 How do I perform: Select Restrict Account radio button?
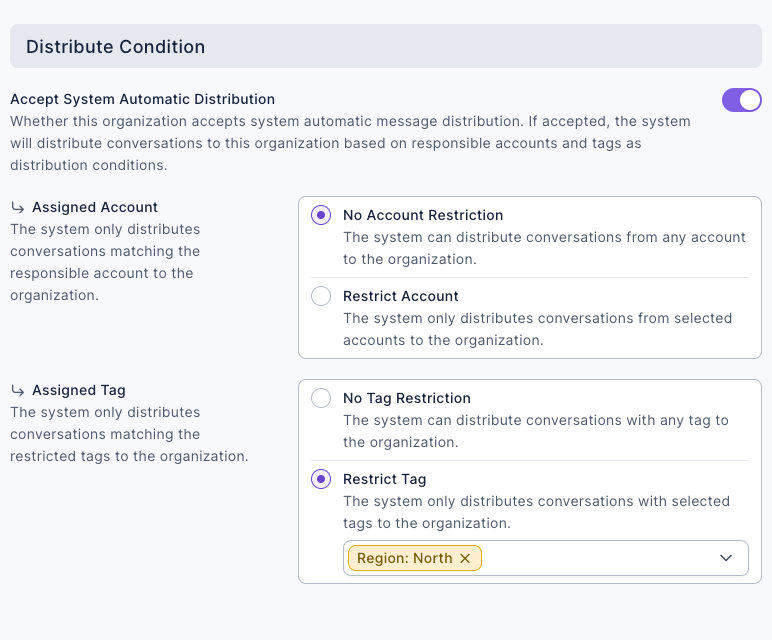pos(321,296)
